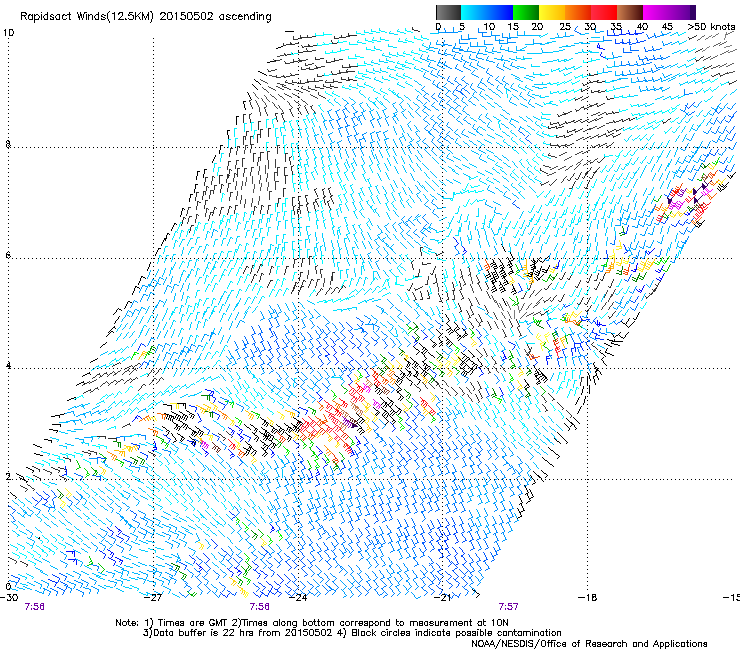Click the gray 0-5 knots legend swatch
Screen dimensions: 740x650
coord(448,12)
